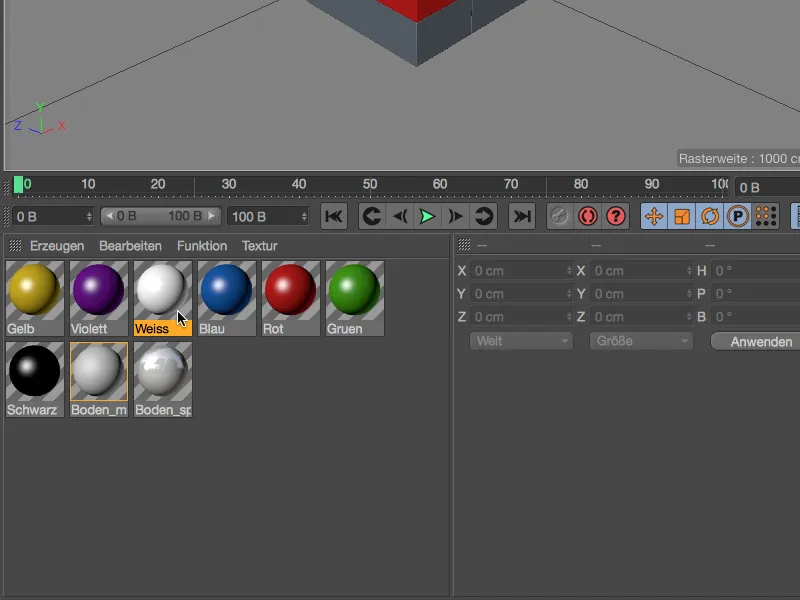The height and width of the screenshot is (600, 800).
Task: Open the Textur menu in material manager
Action: (x=260, y=246)
